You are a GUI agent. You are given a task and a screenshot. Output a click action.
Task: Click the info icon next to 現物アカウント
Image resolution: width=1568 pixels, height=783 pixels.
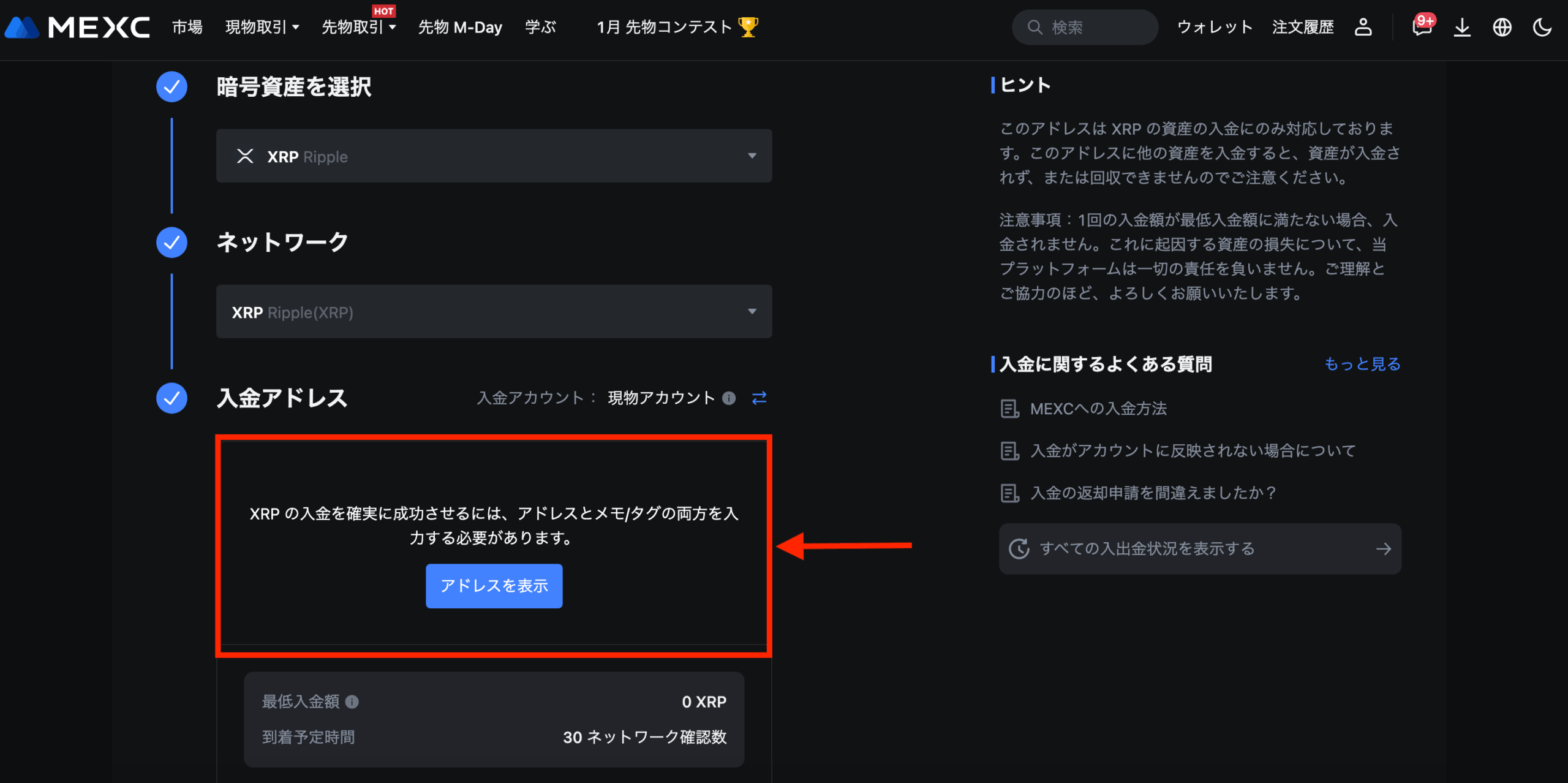point(729,398)
